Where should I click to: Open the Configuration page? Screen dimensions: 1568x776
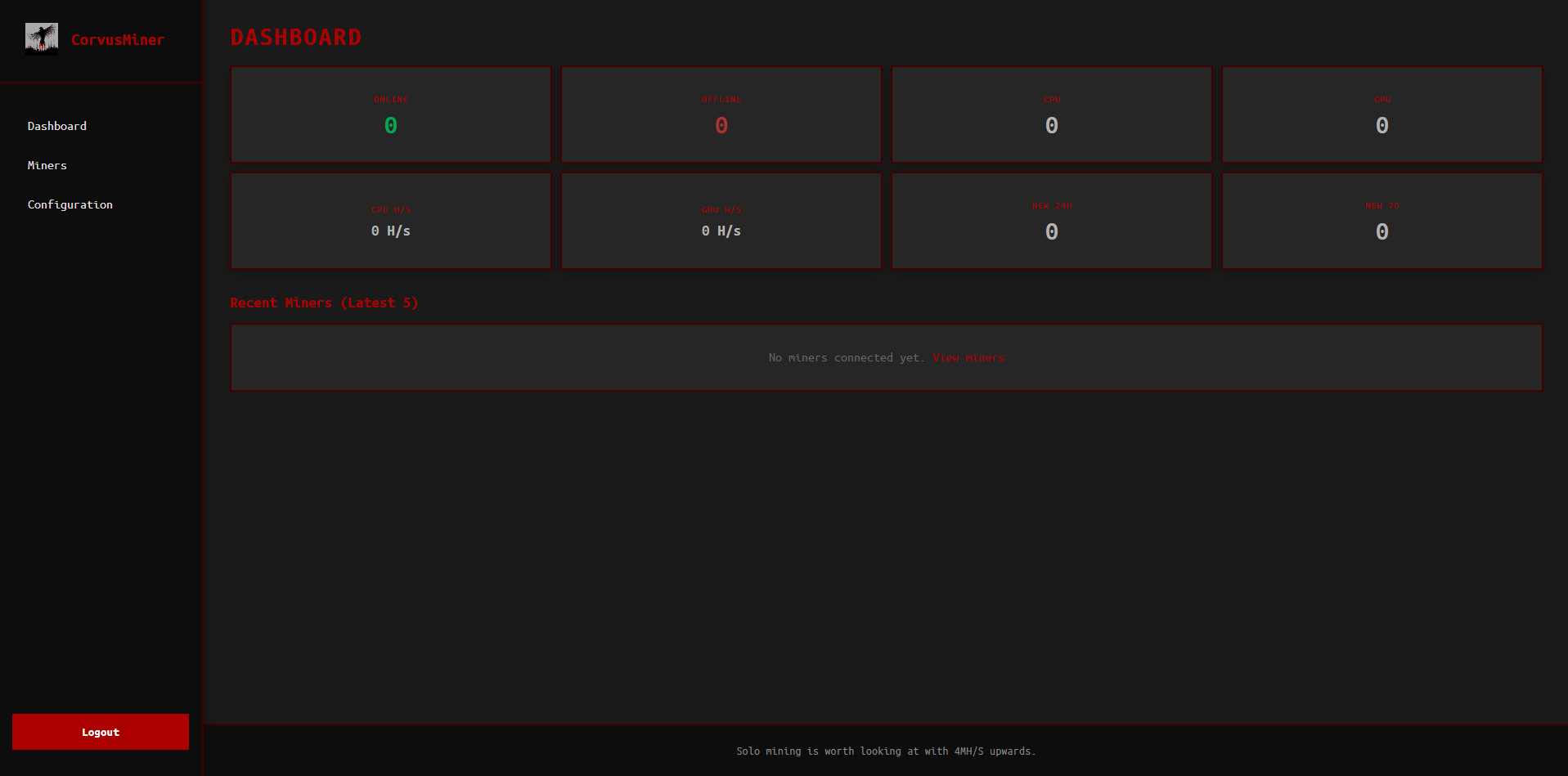click(70, 204)
